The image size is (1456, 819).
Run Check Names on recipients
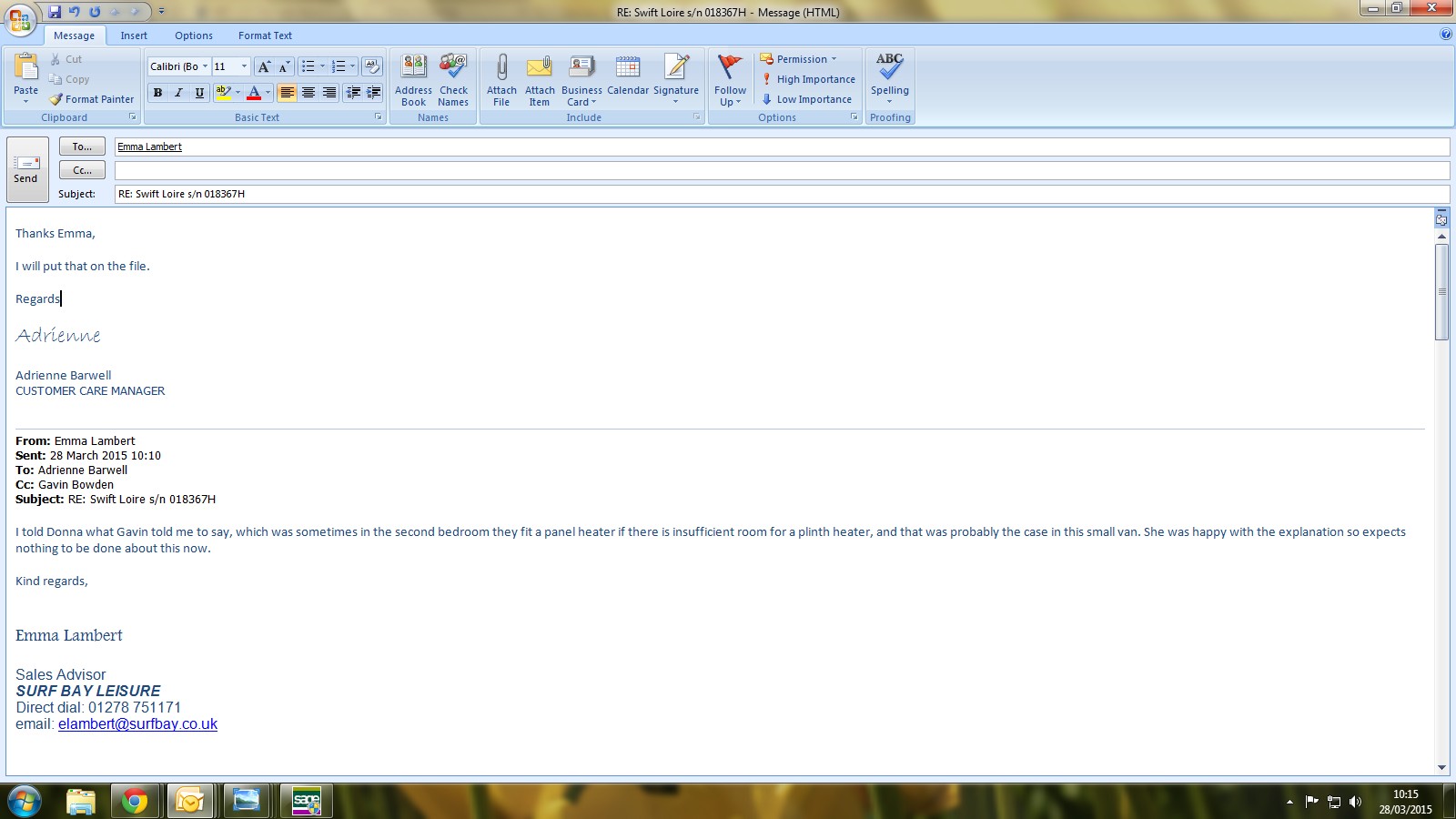coord(453,80)
